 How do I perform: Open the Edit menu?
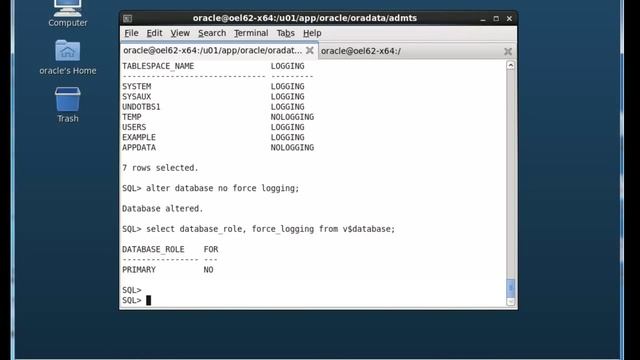(x=154, y=33)
